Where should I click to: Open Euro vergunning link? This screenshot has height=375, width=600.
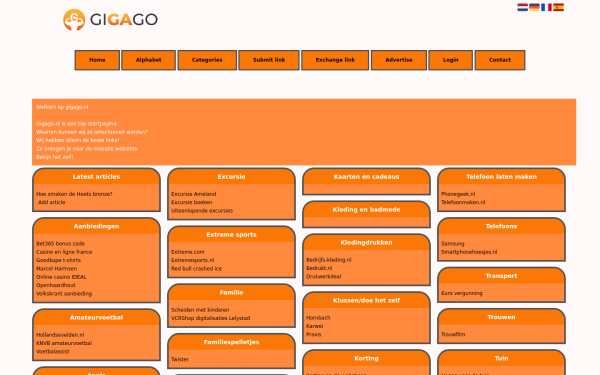pos(462,293)
